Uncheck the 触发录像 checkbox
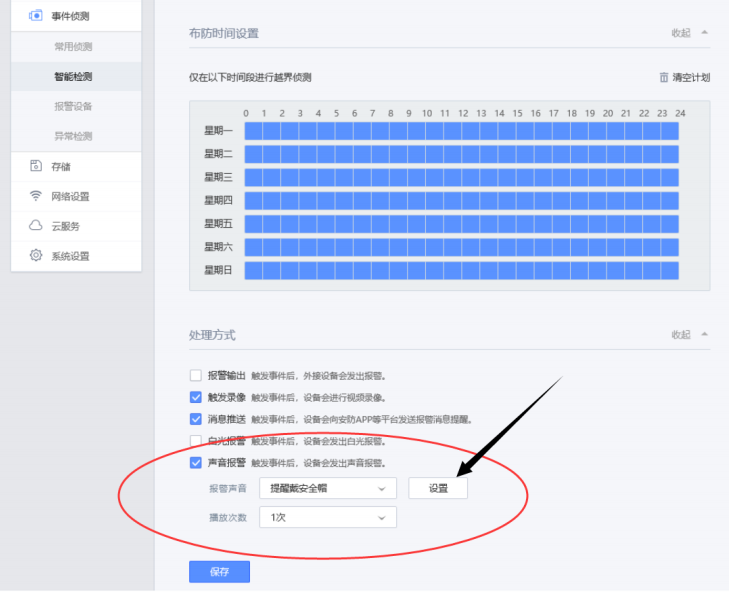Screen dimensions: 732x595 coord(196,398)
